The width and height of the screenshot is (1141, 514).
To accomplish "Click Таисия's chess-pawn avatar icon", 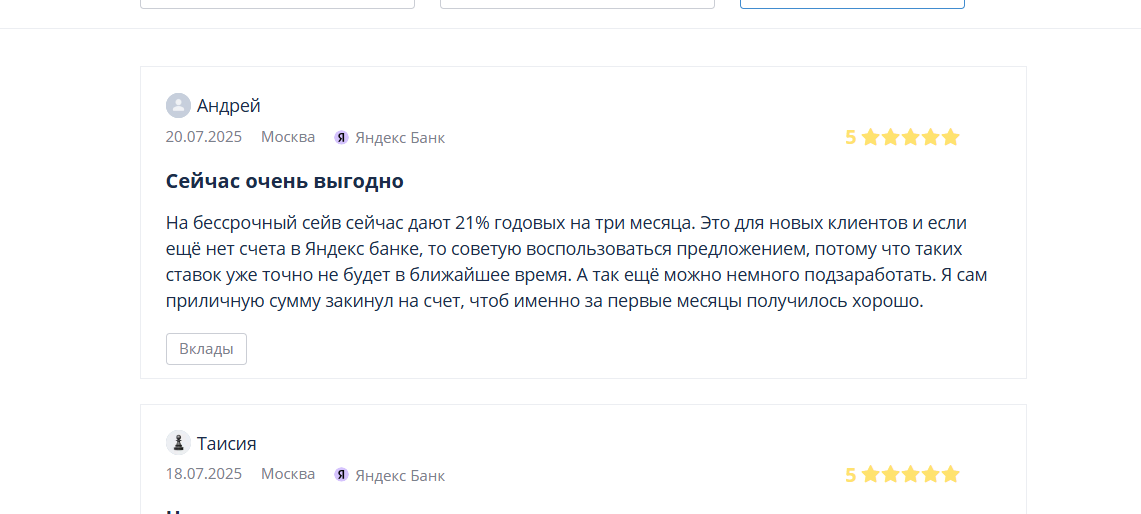I will click(178, 443).
